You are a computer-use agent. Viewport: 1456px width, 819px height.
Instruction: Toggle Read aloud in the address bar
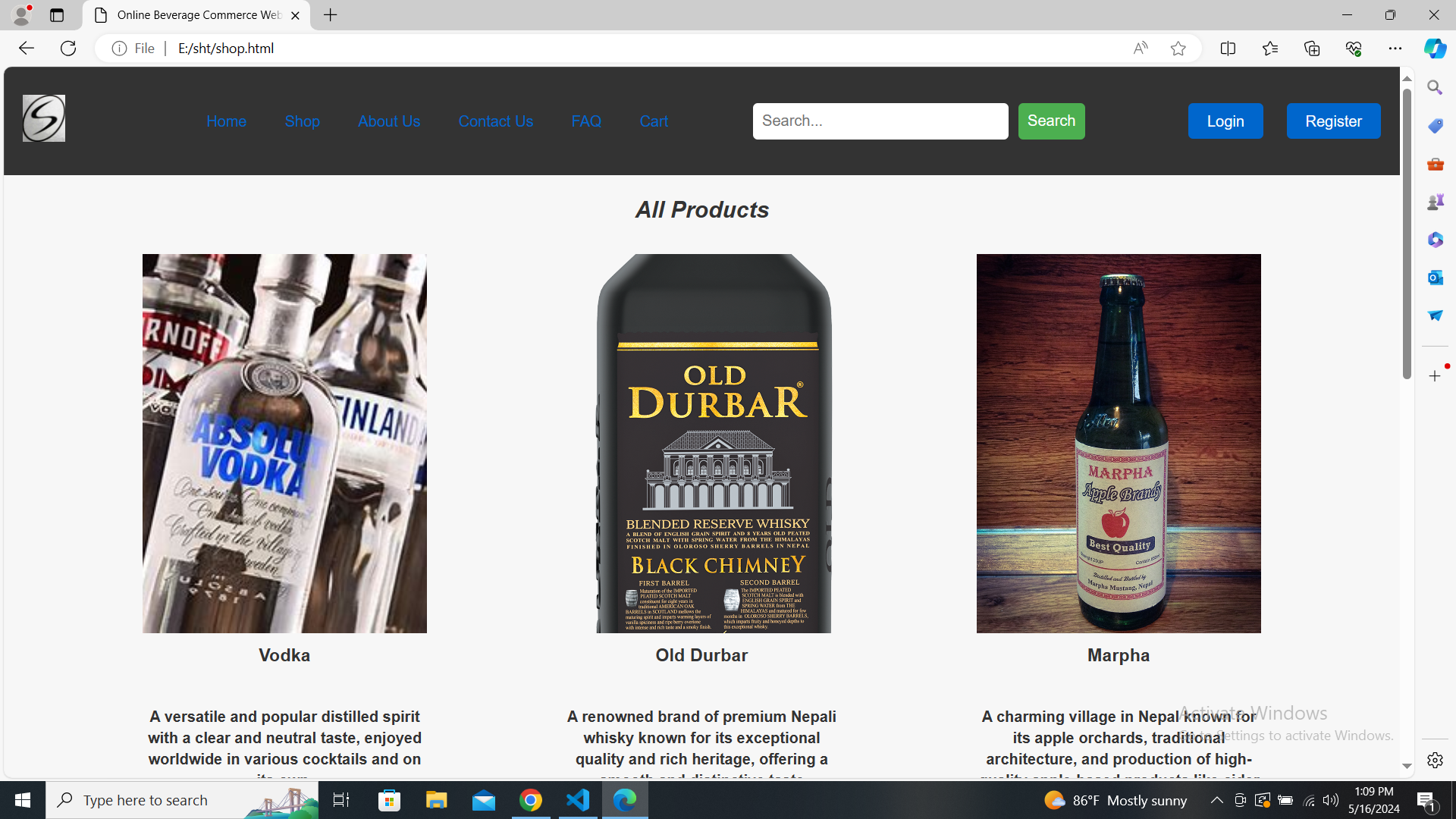1140,48
